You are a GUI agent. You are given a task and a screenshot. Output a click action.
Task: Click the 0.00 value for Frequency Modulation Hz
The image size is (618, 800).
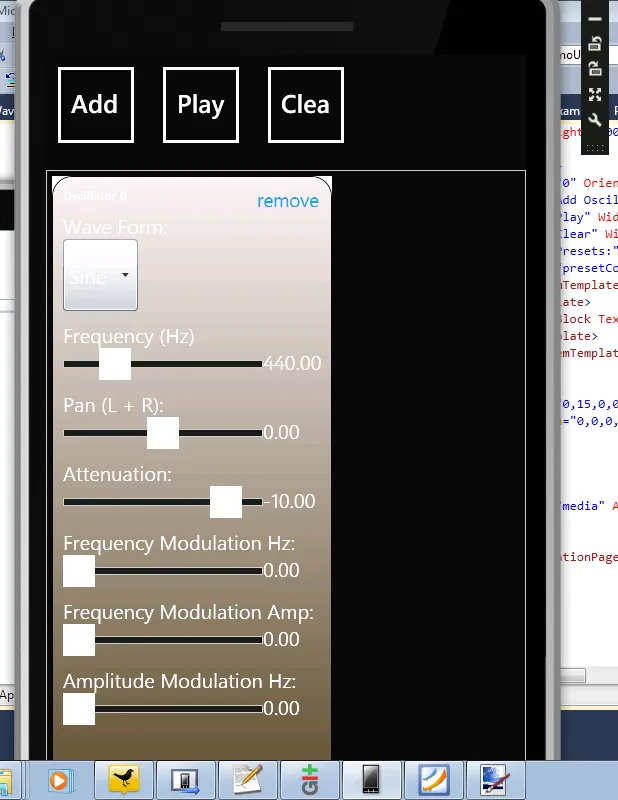tap(281, 570)
